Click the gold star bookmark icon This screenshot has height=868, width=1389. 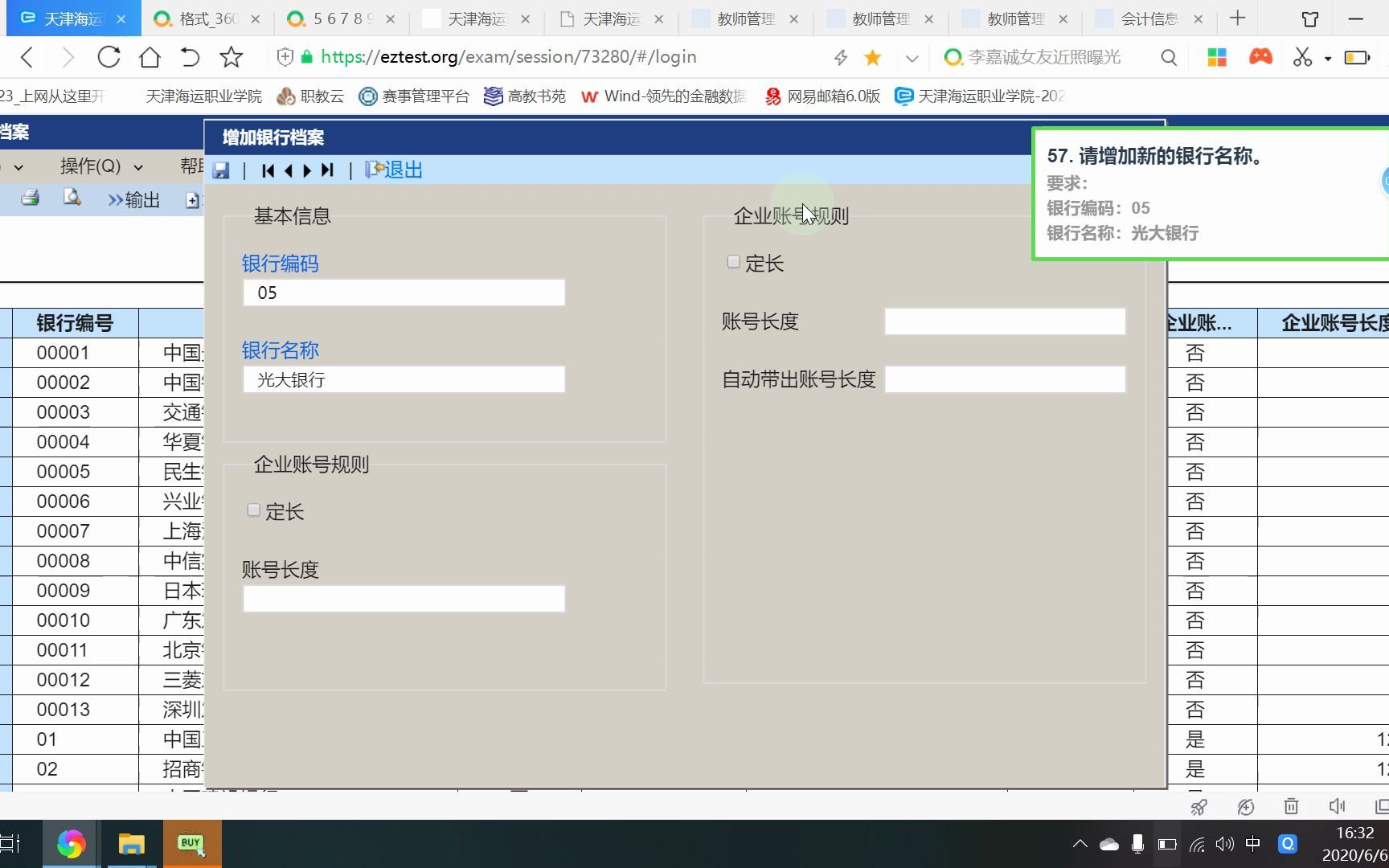click(873, 57)
